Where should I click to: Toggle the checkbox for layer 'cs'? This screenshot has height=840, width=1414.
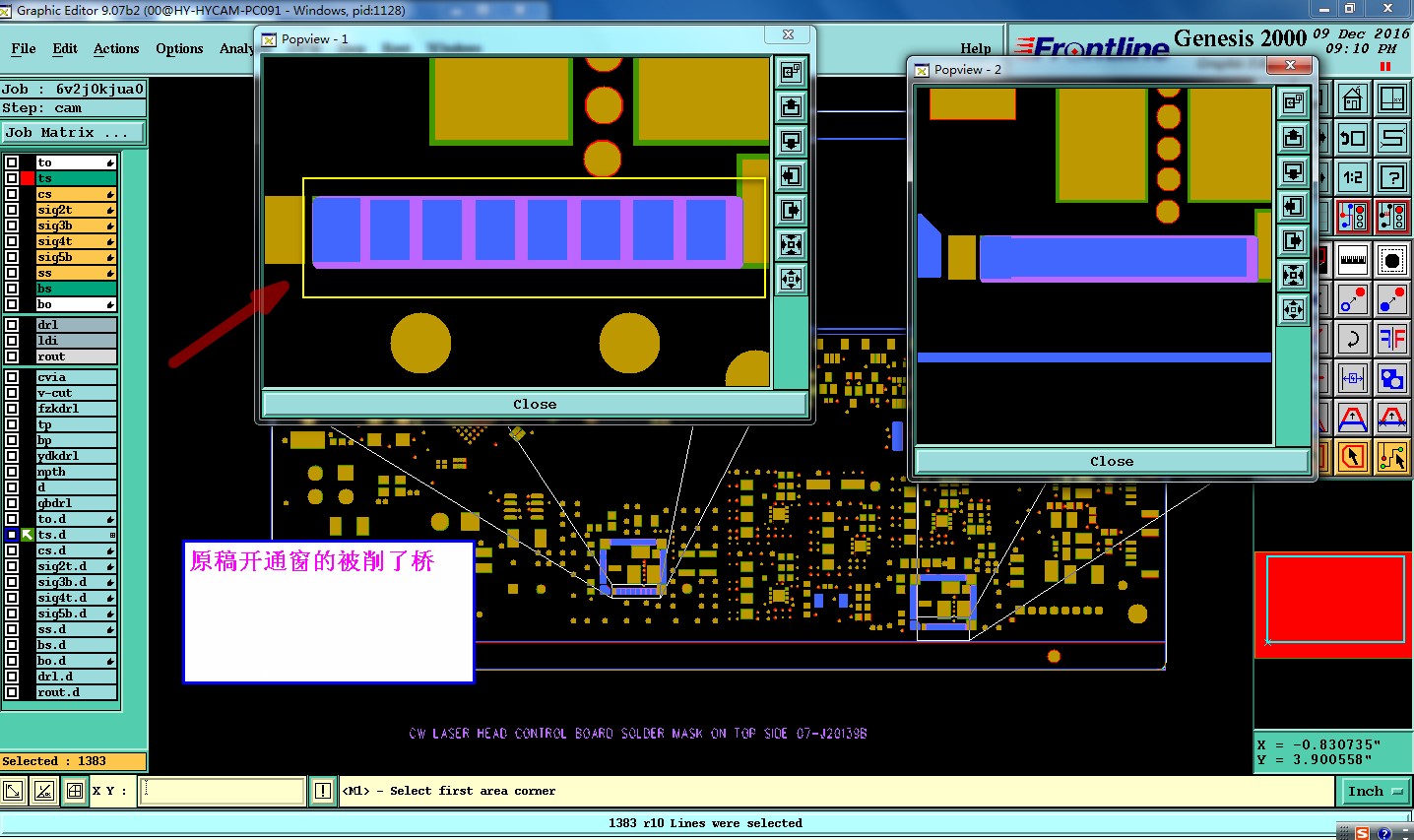12,194
